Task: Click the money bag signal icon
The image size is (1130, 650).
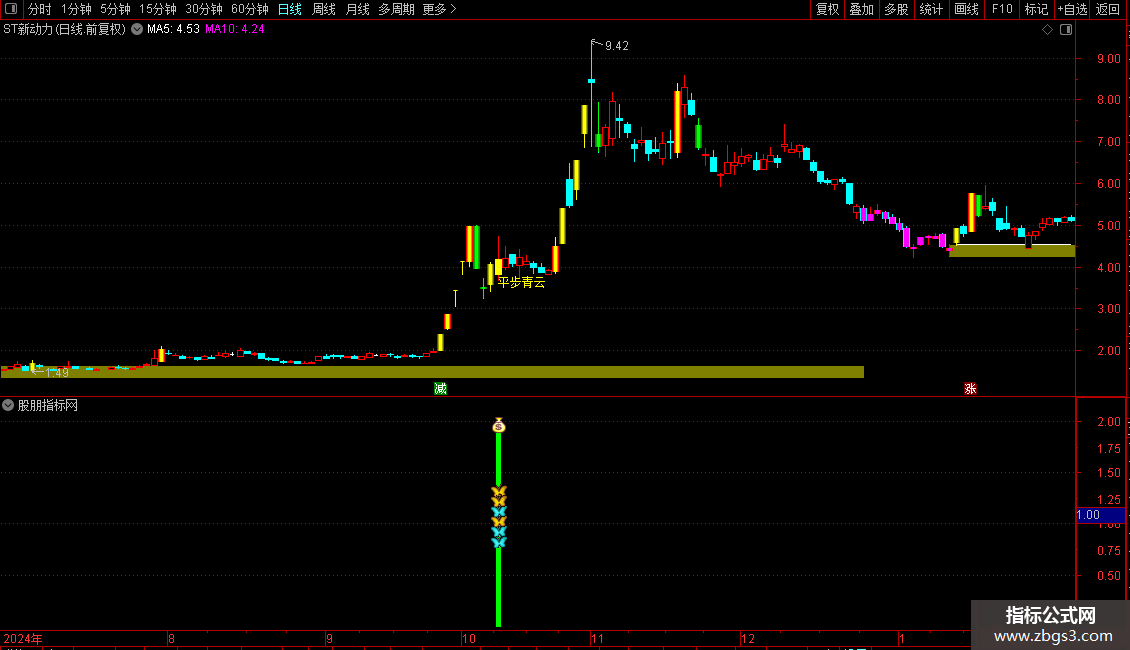Action: (x=499, y=425)
